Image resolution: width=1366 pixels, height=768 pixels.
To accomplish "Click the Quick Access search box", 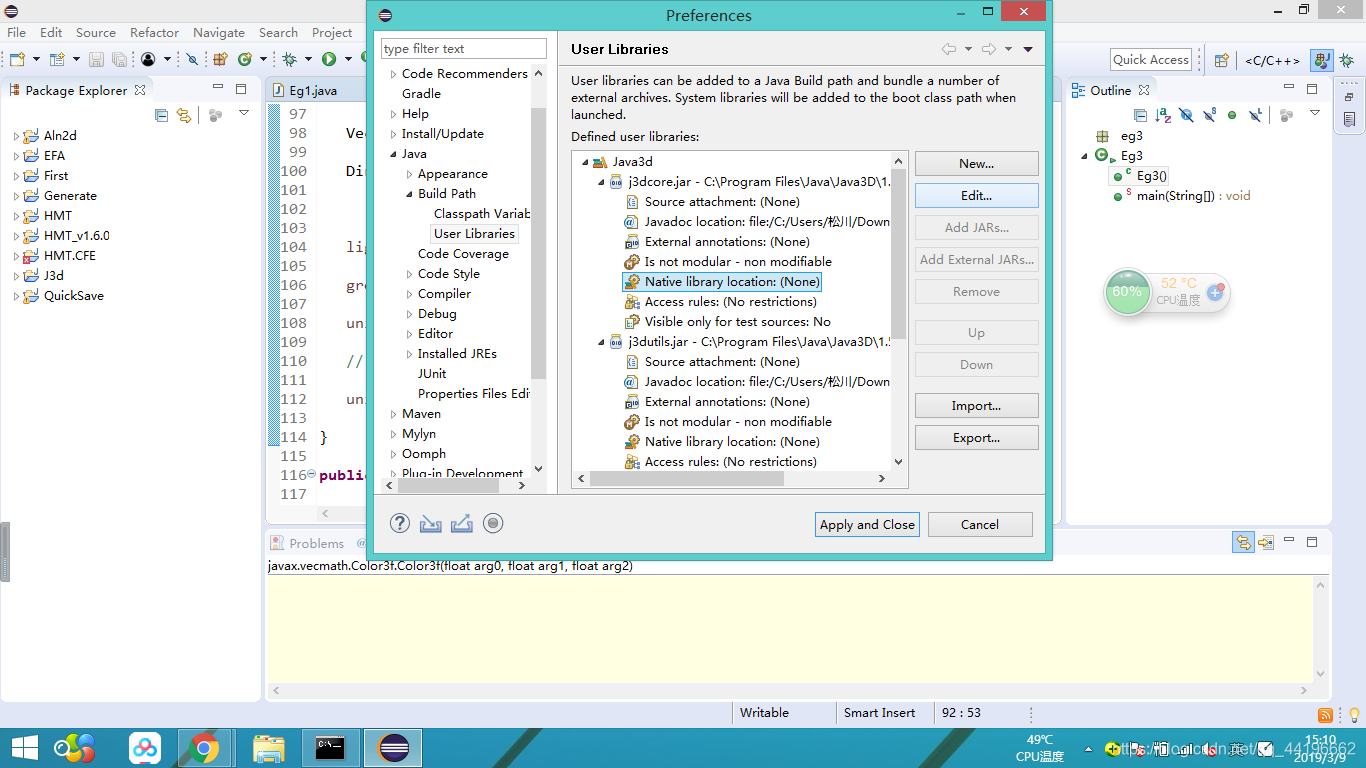I will point(1150,60).
